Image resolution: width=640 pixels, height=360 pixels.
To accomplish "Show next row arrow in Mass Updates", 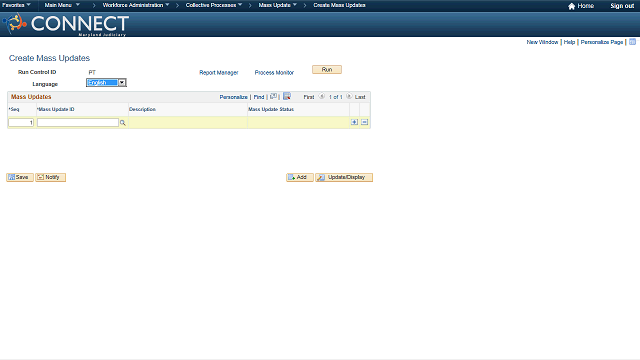I will tap(349, 96).
